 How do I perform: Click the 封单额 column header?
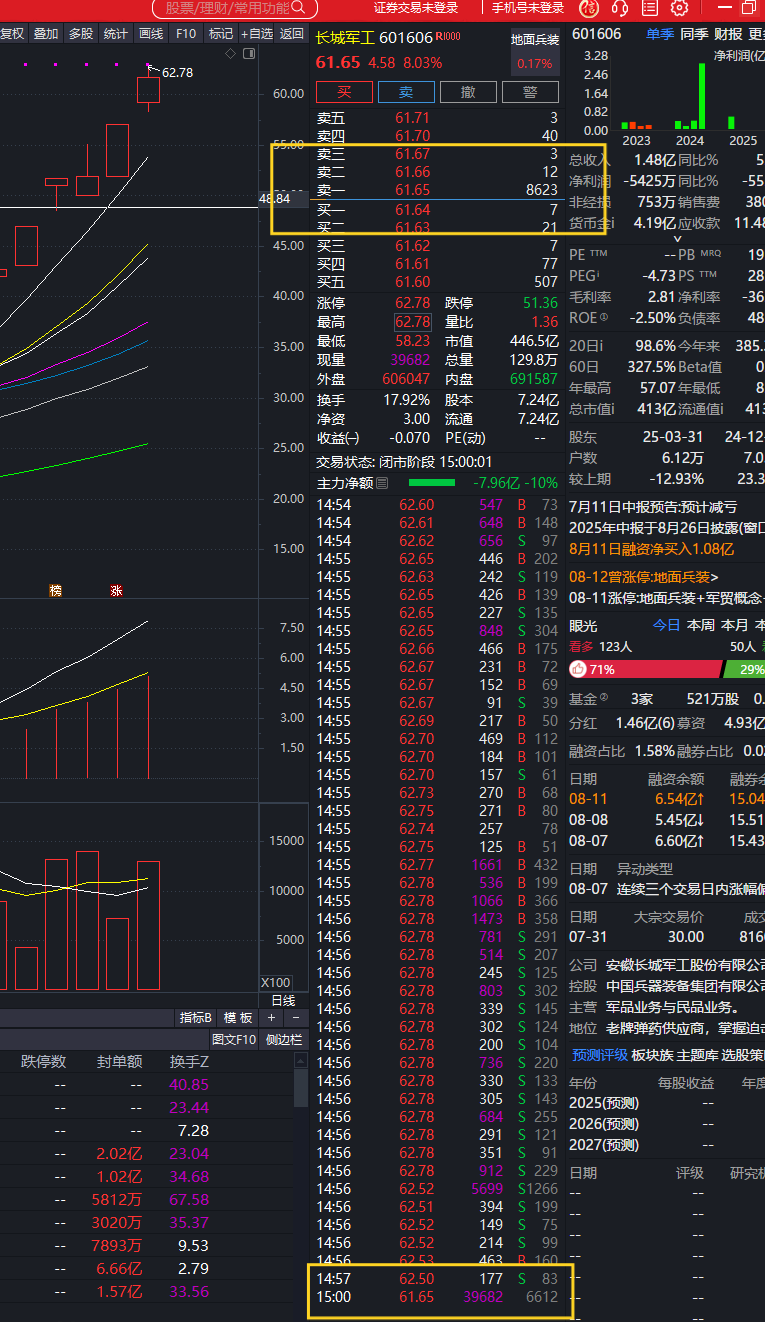point(119,1062)
